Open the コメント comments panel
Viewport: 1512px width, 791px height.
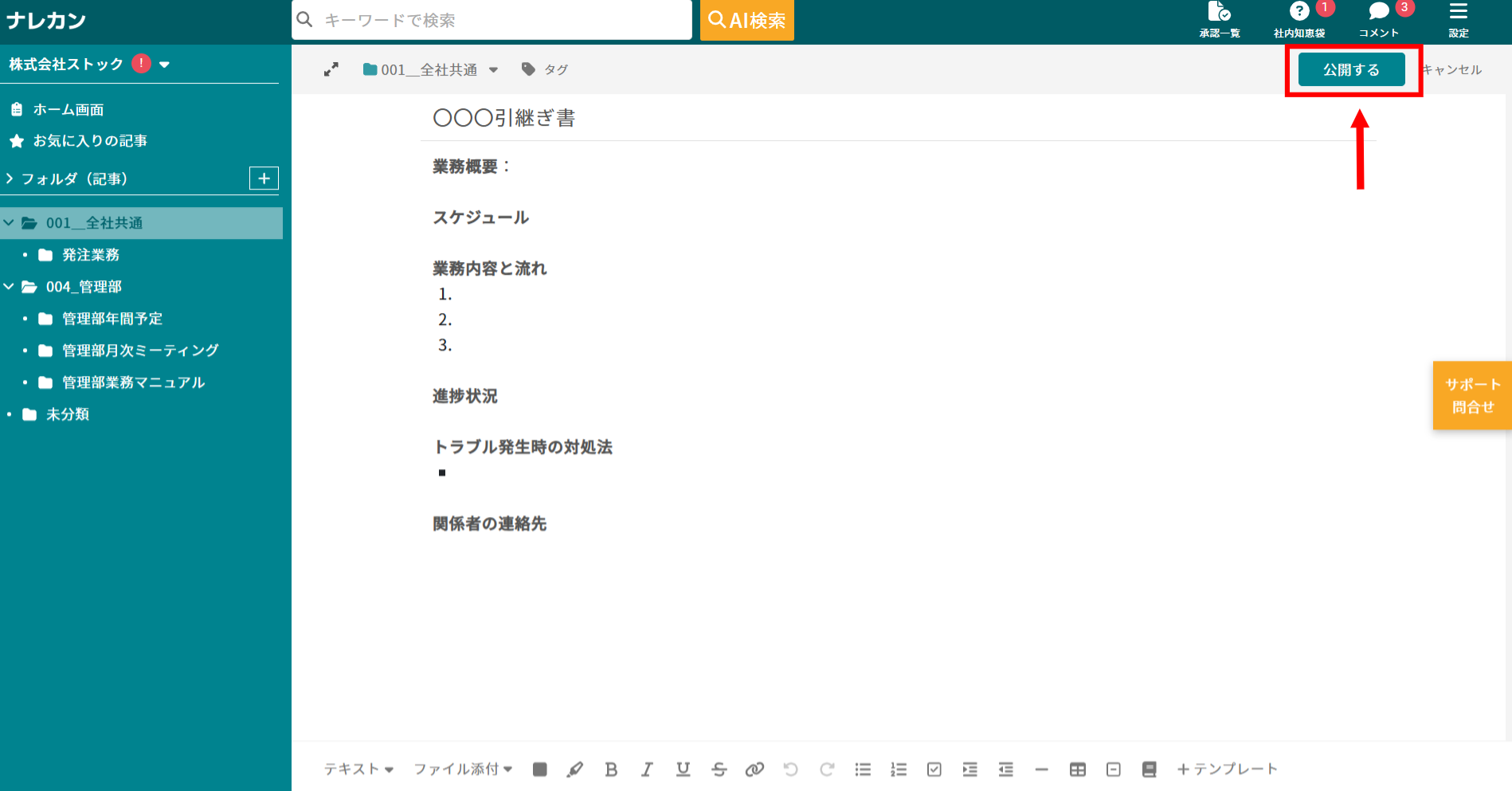coord(1378,20)
